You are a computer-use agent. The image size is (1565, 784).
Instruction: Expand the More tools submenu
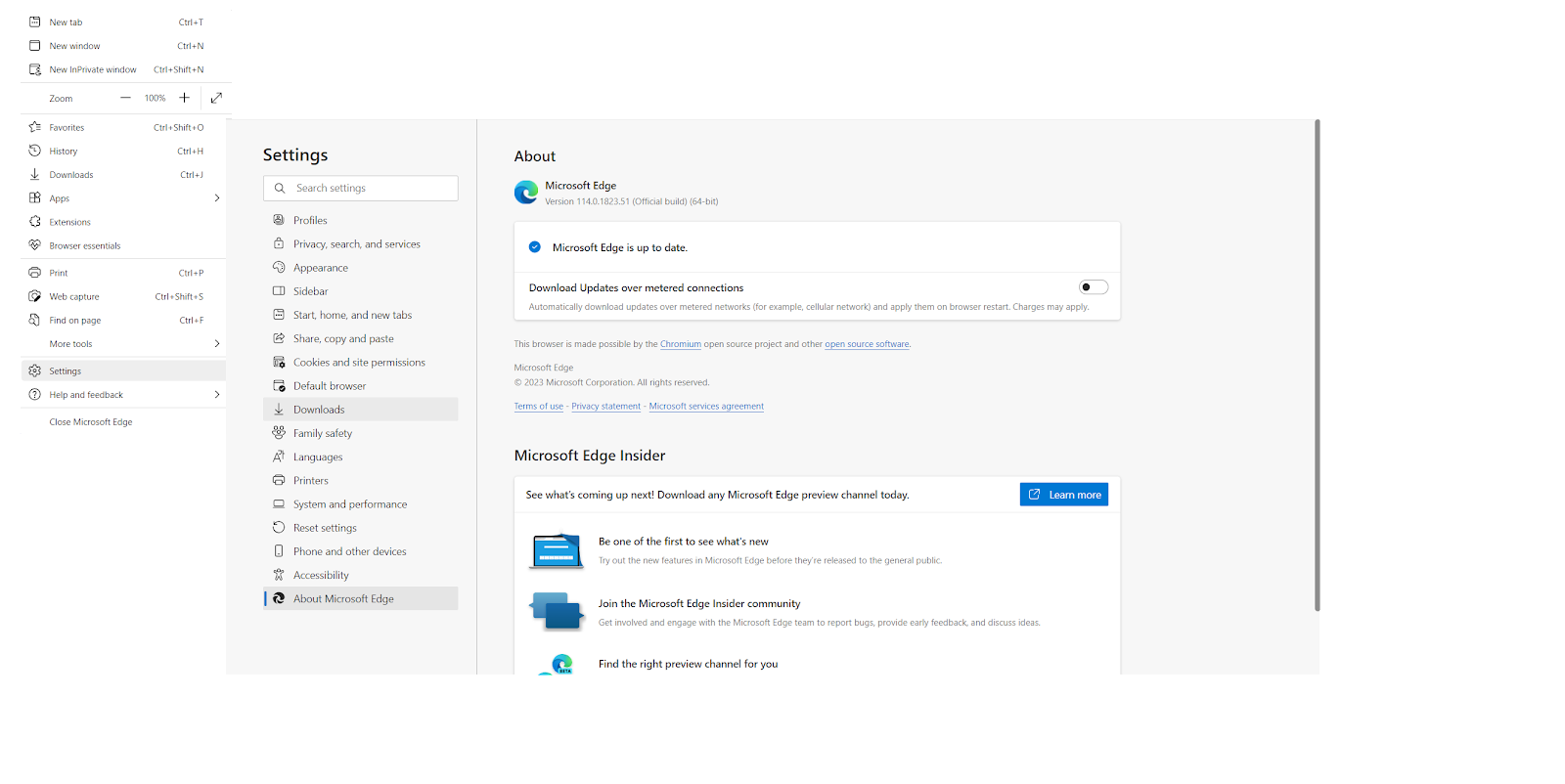pyautogui.click(x=216, y=344)
